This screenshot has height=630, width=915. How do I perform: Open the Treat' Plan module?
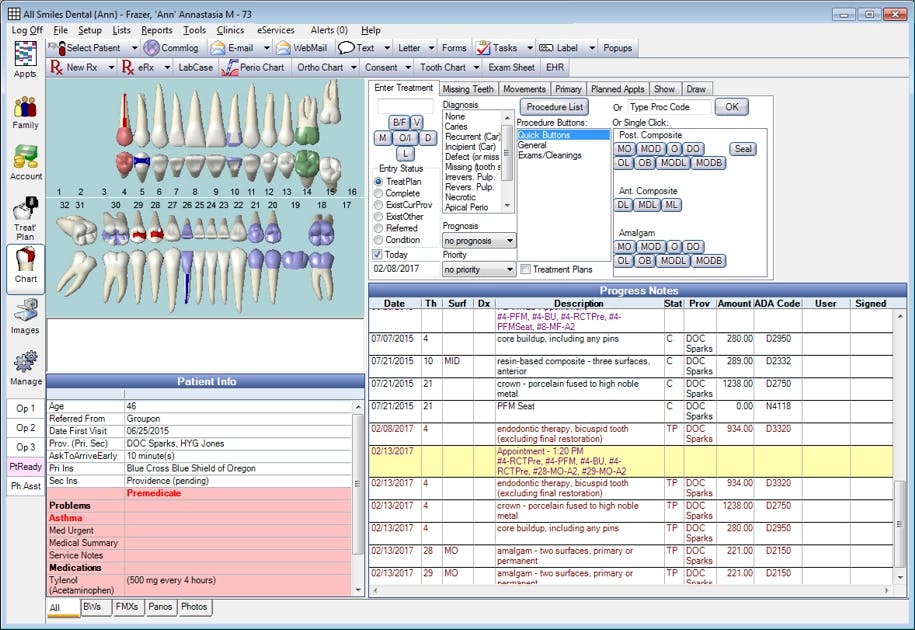pos(25,217)
